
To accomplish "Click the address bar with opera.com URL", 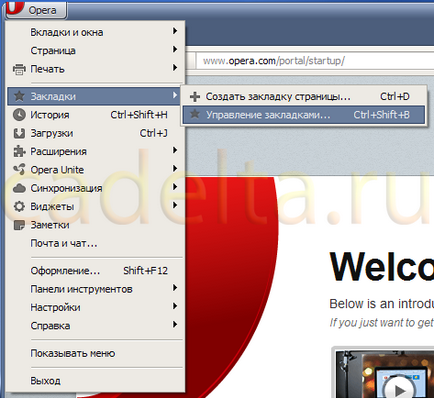I will pyautogui.click(x=315, y=61).
